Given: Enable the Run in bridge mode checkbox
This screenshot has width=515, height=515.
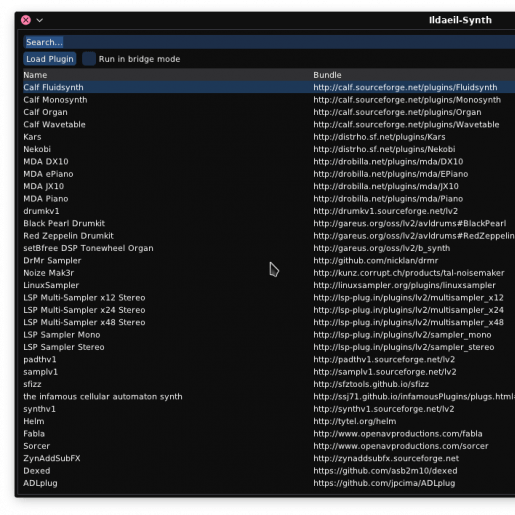Looking at the screenshot, I should (x=89, y=59).
